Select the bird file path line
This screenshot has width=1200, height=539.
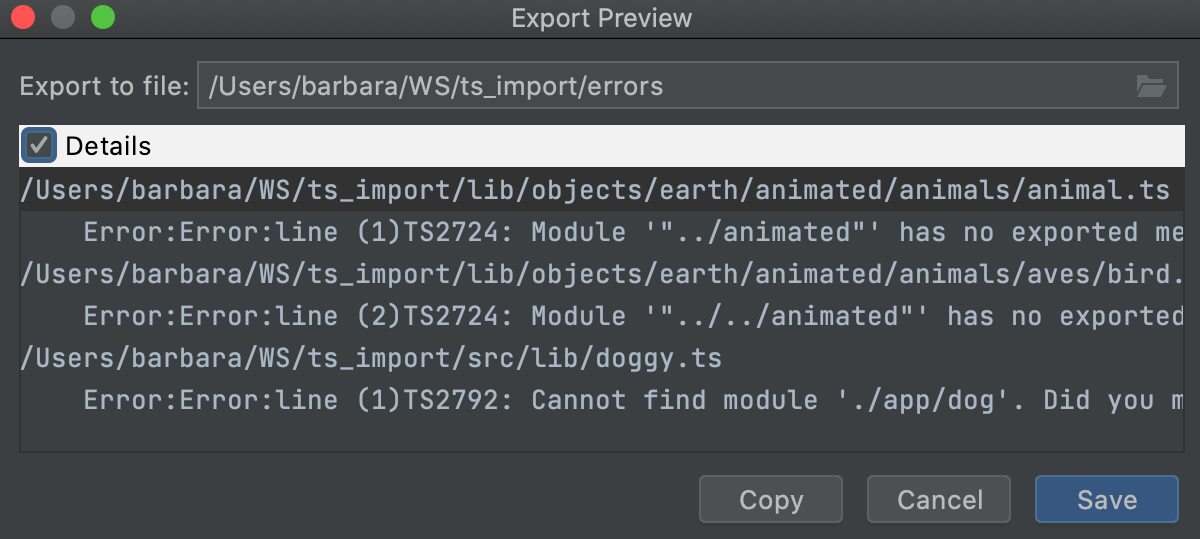[594, 274]
